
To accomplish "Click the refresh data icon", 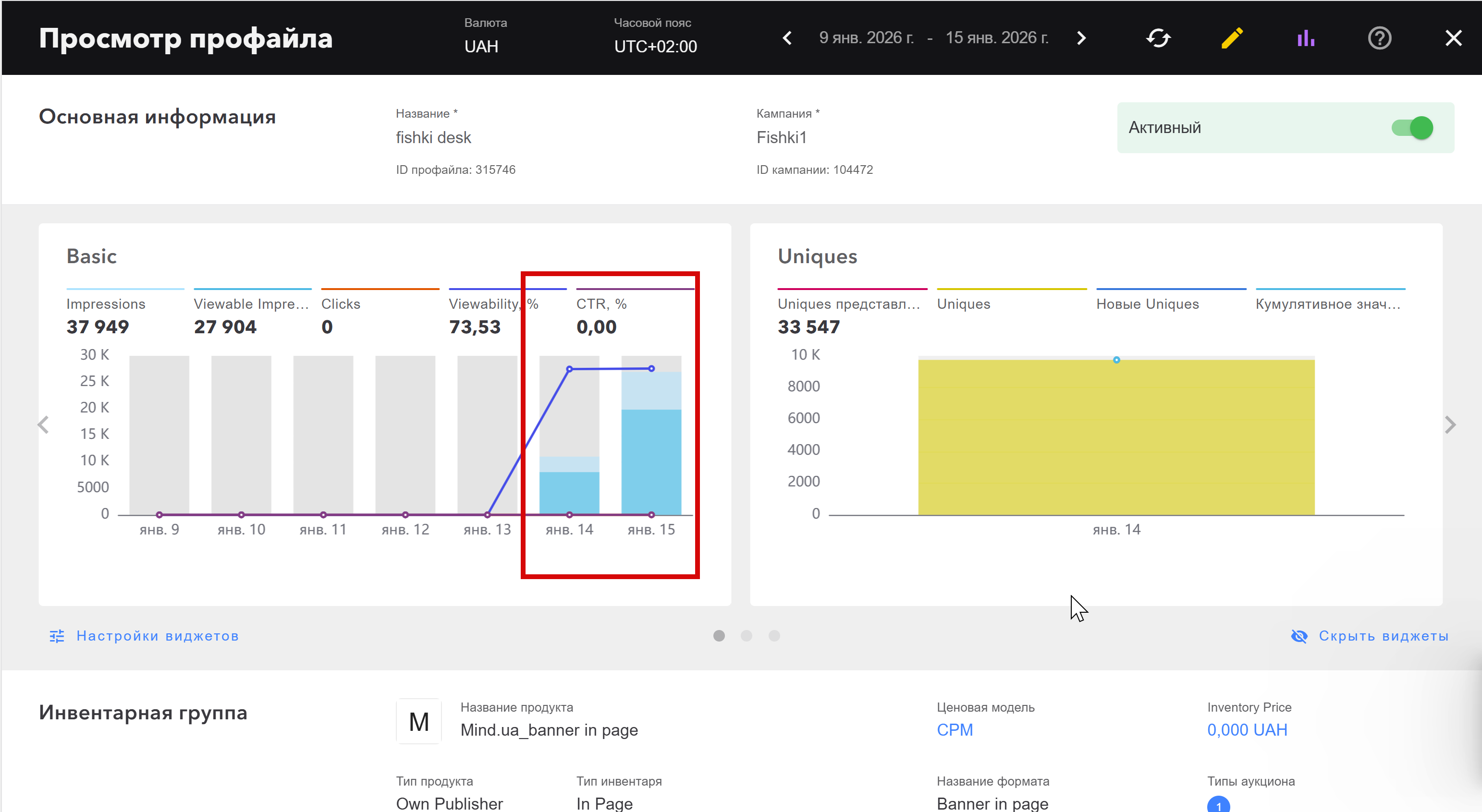I will click(x=1158, y=38).
